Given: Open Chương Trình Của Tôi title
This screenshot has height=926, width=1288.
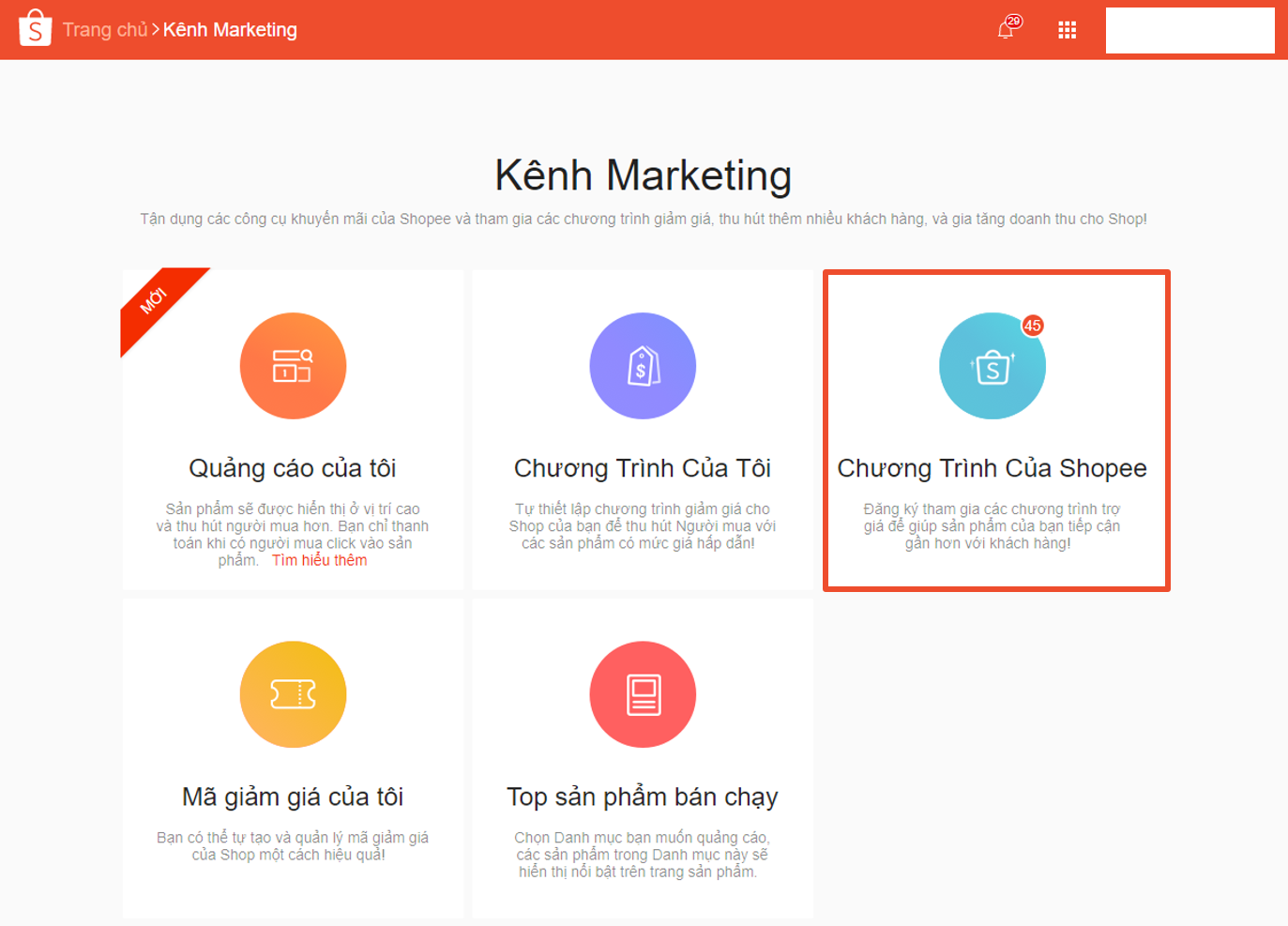Looking at the screenshot, I should point(643,467).
